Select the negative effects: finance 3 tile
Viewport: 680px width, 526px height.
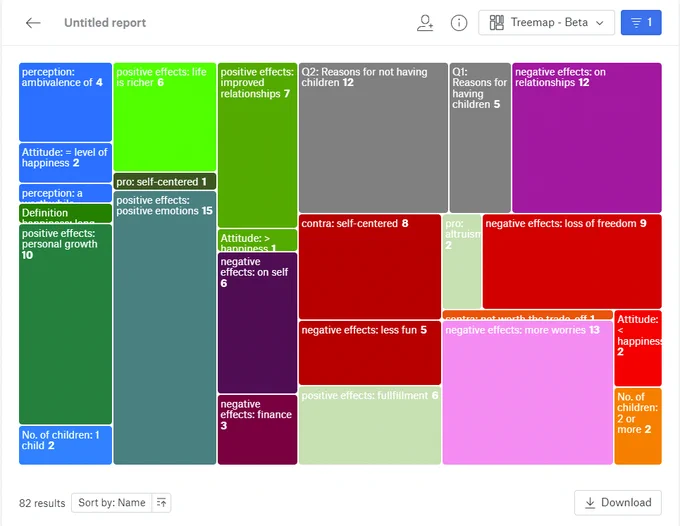[258, 430]
